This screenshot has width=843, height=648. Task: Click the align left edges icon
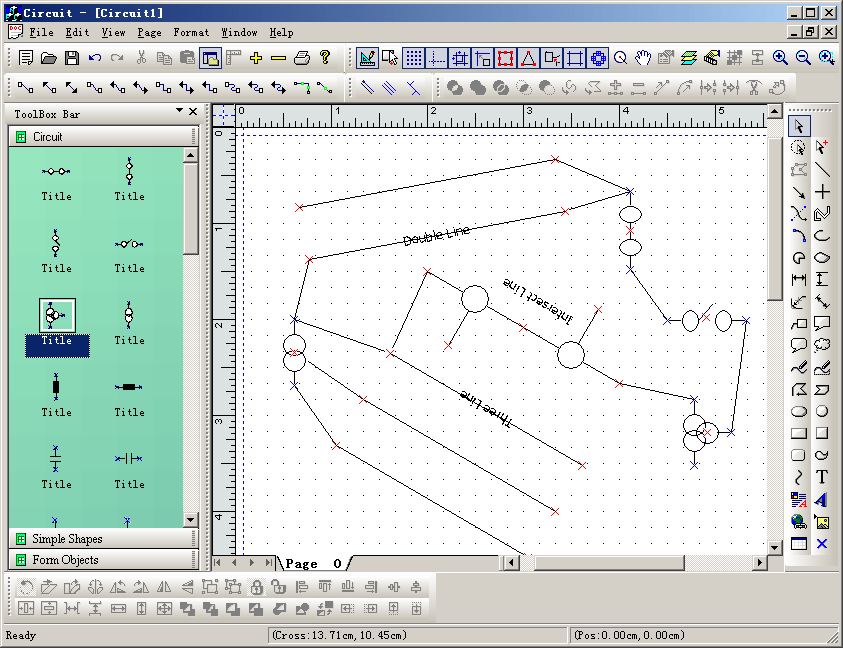coord(302,587)
